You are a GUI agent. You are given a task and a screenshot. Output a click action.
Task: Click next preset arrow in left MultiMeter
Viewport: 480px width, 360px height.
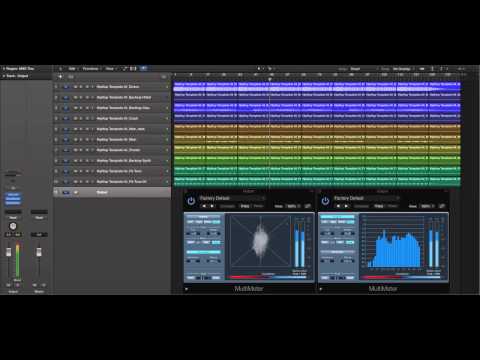click(212, 206)
